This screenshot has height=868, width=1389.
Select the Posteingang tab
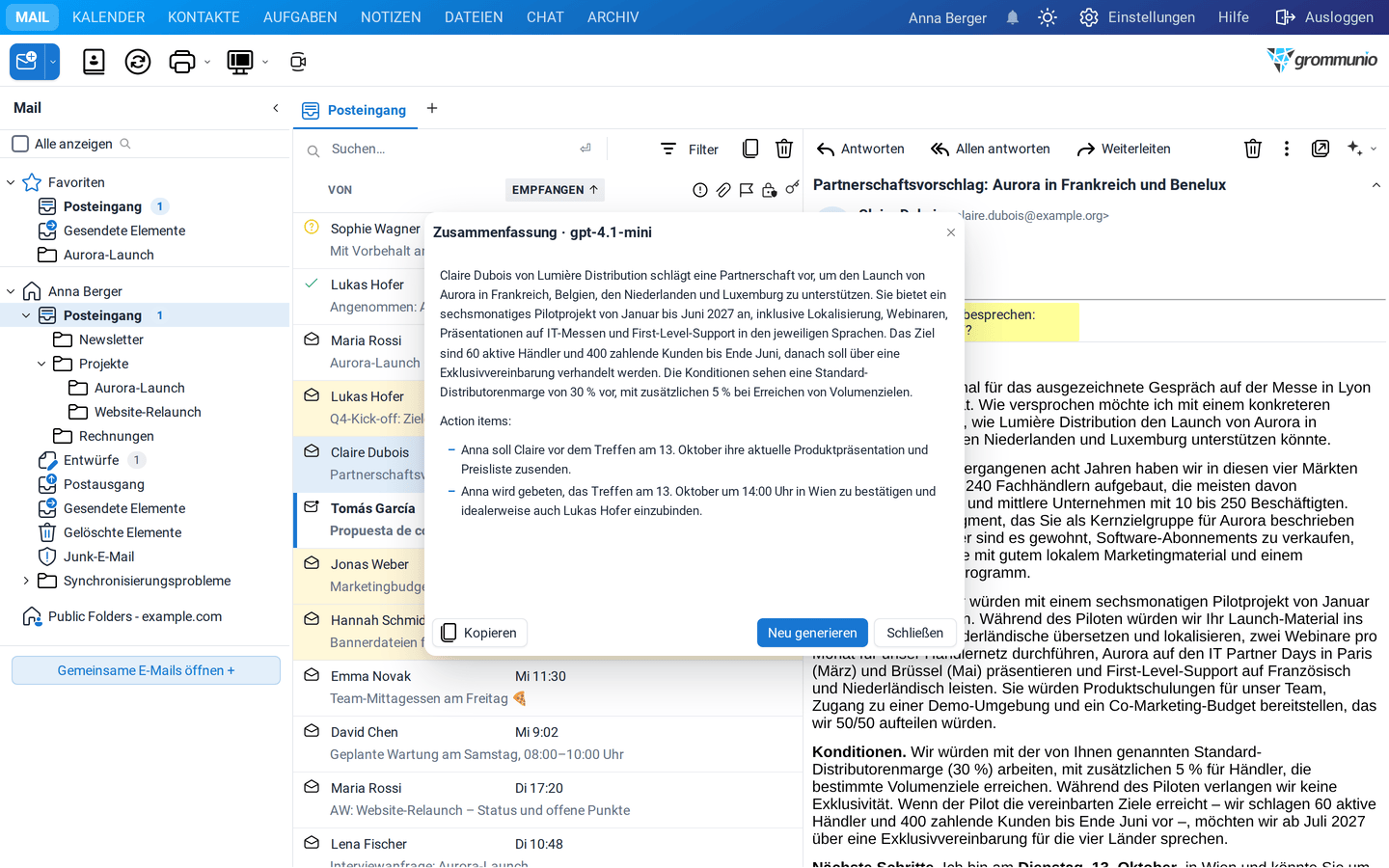(x=356, y=110)
